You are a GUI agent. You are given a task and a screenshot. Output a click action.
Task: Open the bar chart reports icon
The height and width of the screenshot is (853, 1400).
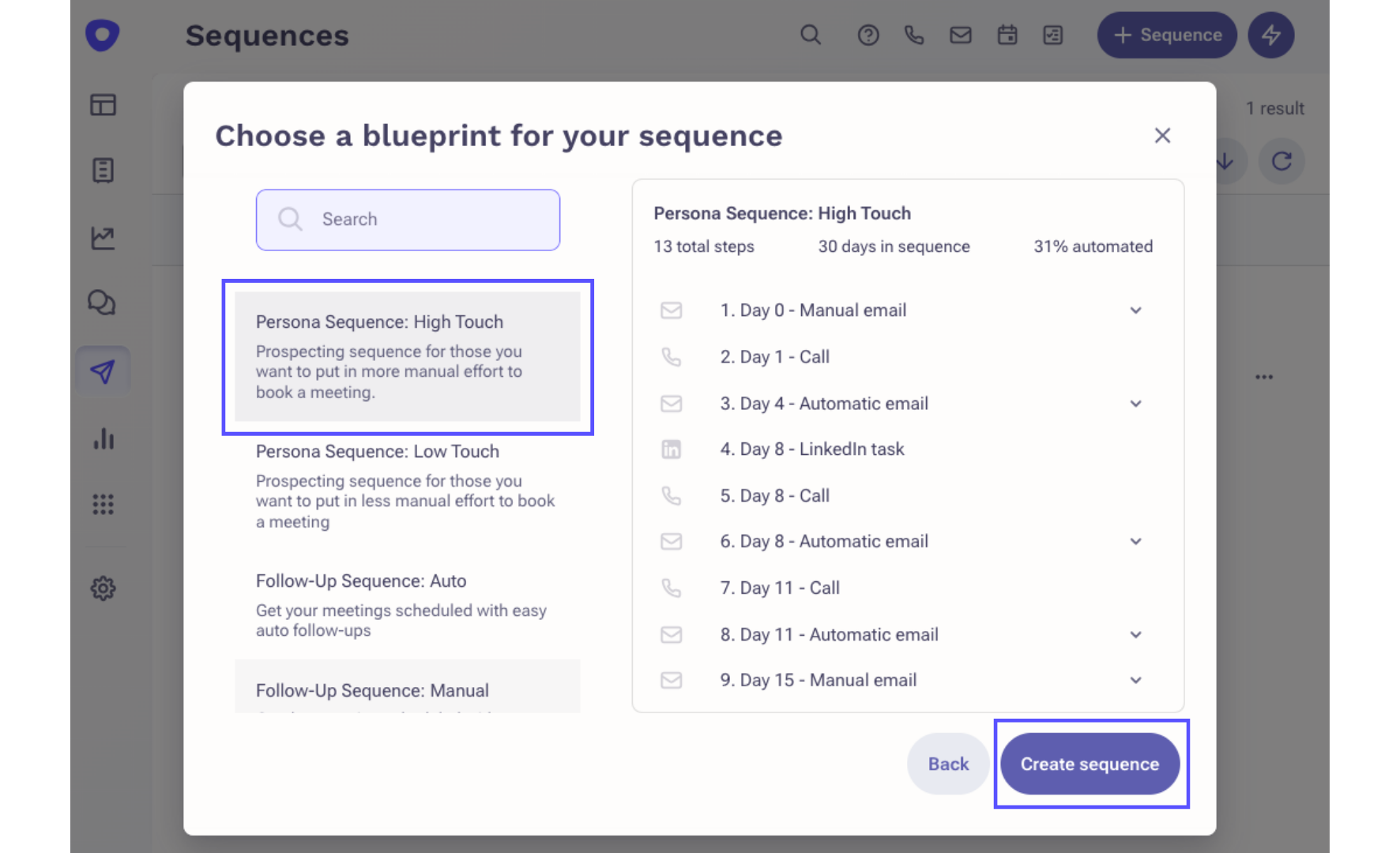click(103, 438)
